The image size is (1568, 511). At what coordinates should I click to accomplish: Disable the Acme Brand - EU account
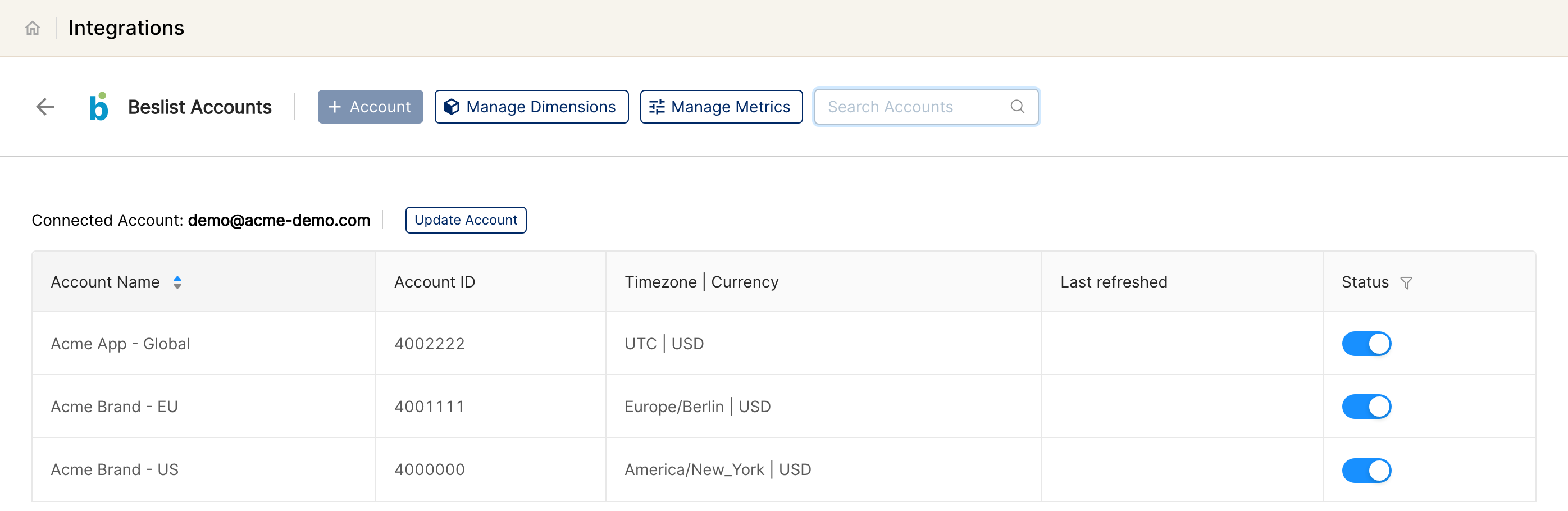click(1366, 407)
